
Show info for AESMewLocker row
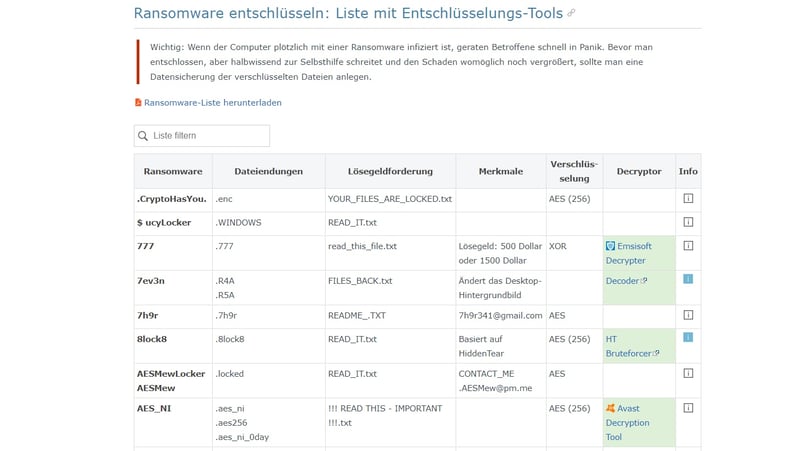click(x=688, y=373)
